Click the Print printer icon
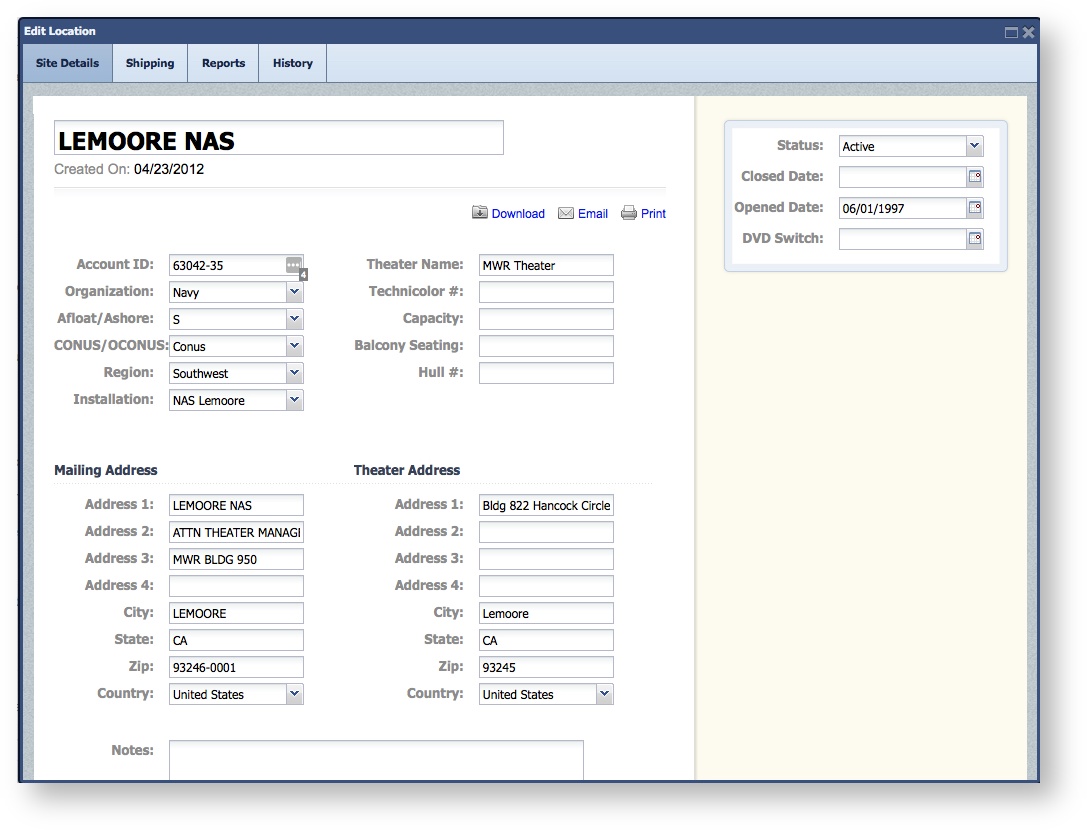Viewport: 1088px width, 831px height. (629, 213)
